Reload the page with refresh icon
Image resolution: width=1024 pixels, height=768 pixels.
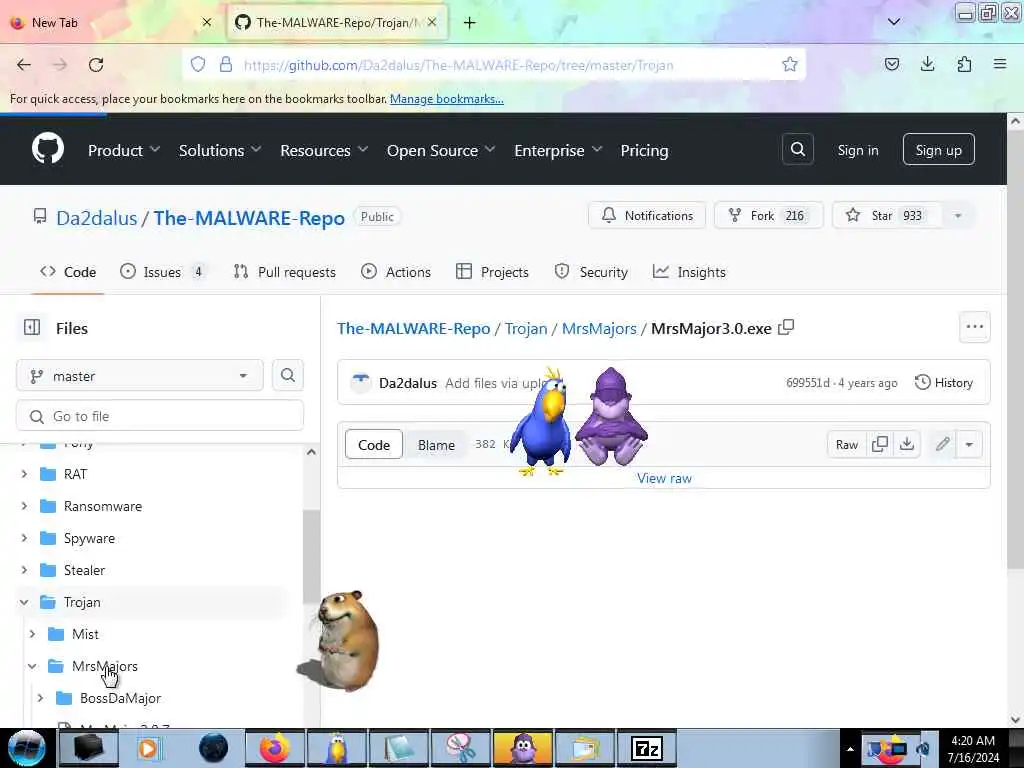pos(96,65)
